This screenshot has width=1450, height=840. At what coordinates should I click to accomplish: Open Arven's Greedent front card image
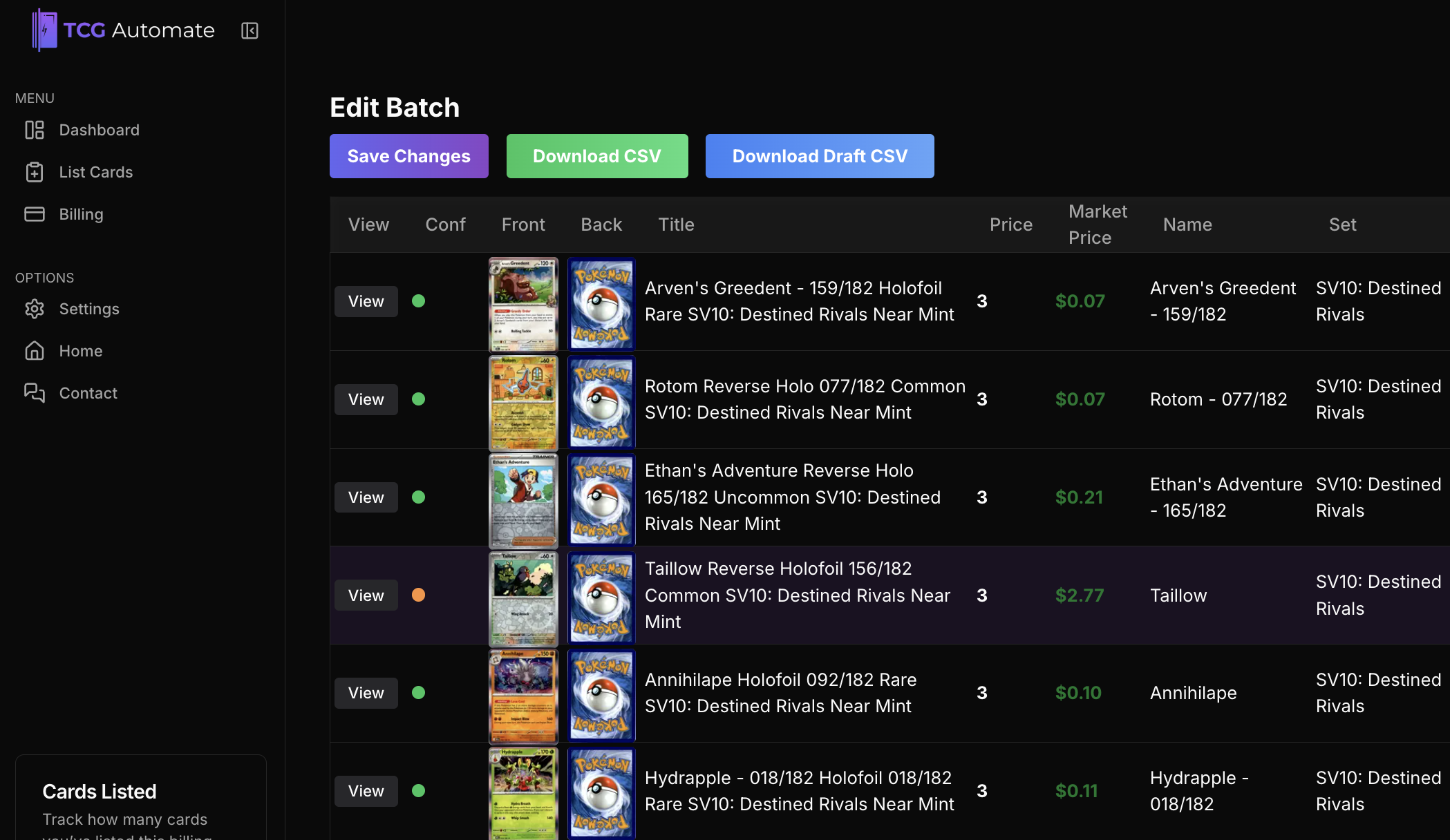(523, 305)
